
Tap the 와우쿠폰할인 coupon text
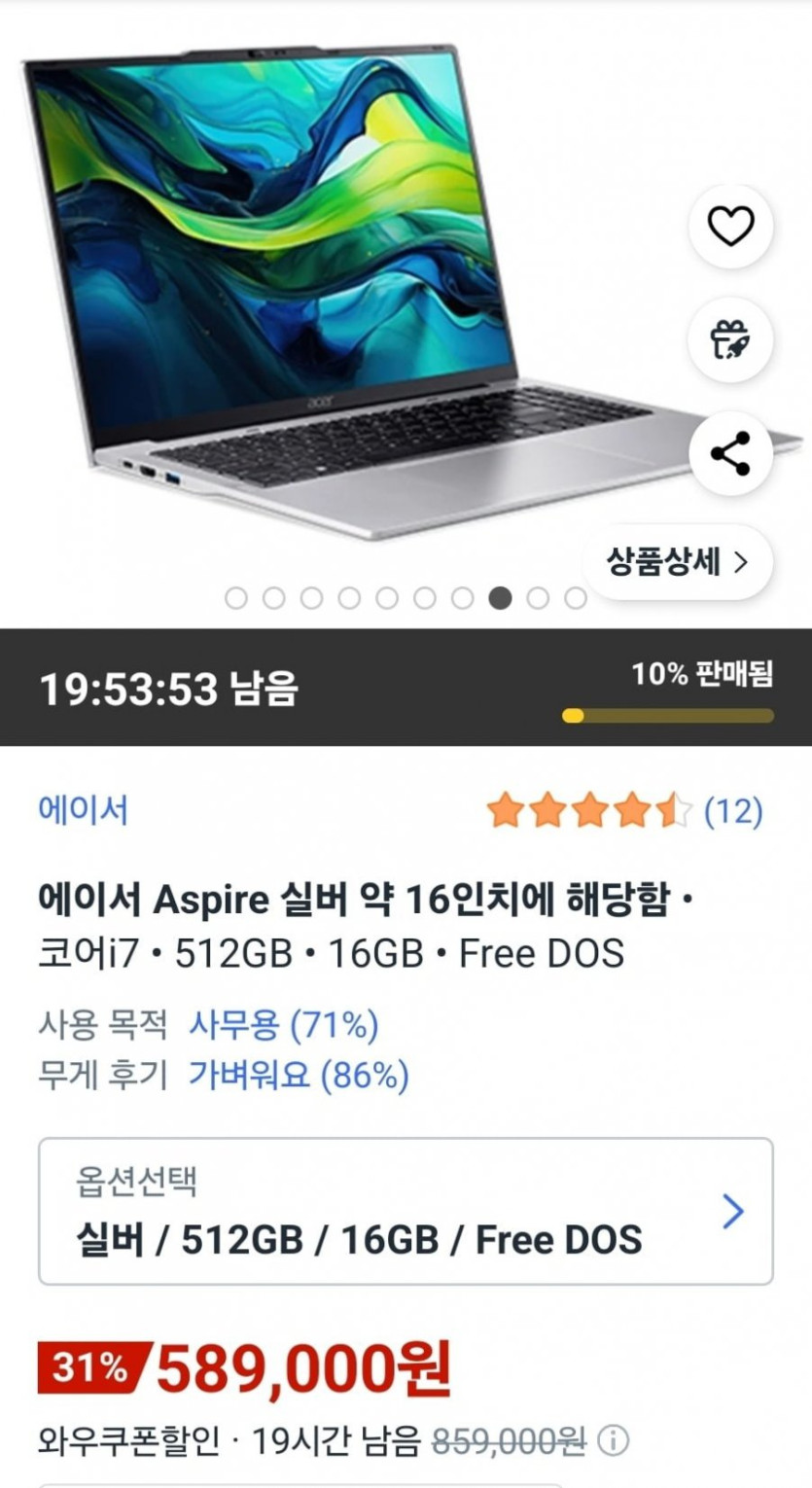click(129, 1440)
